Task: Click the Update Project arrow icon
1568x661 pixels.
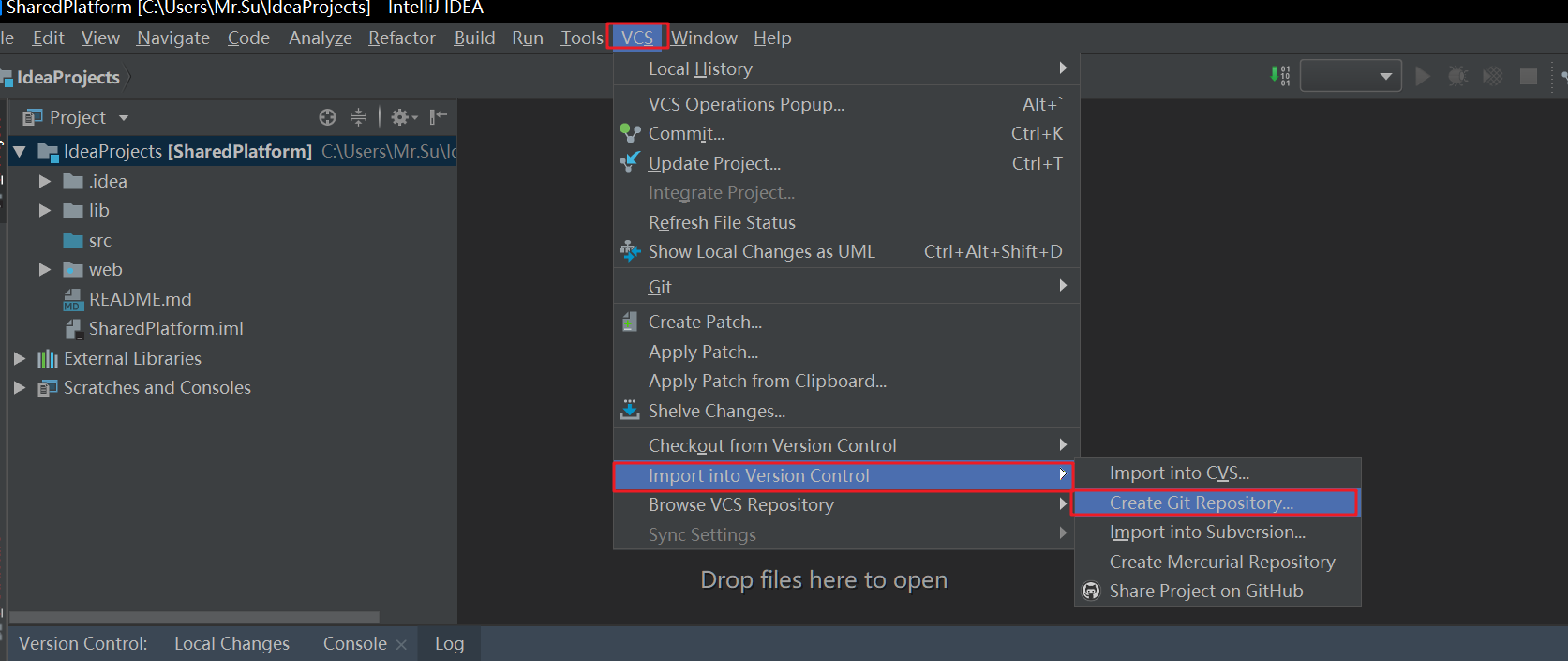Action: click(x=631, y=162)
